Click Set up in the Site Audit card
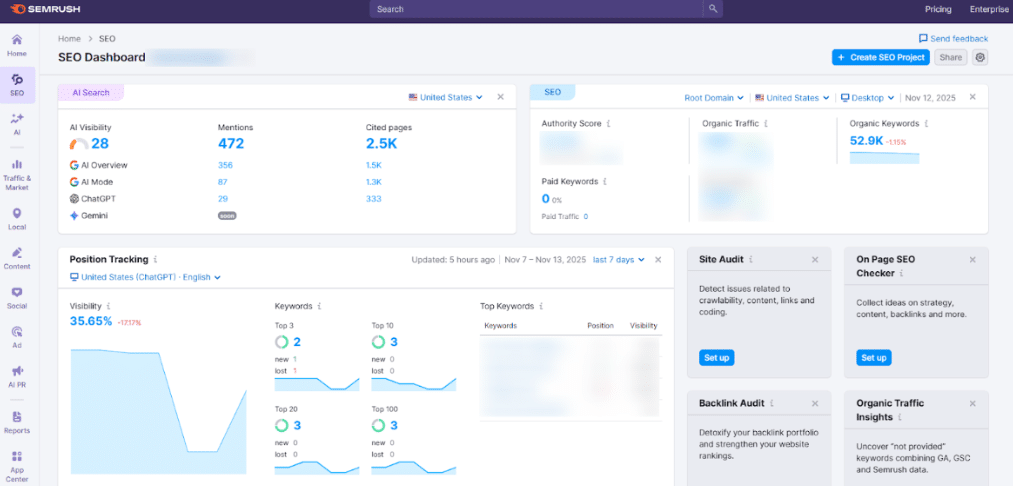This screenshot has width=1013, height=486. click(x=716, y=357)
